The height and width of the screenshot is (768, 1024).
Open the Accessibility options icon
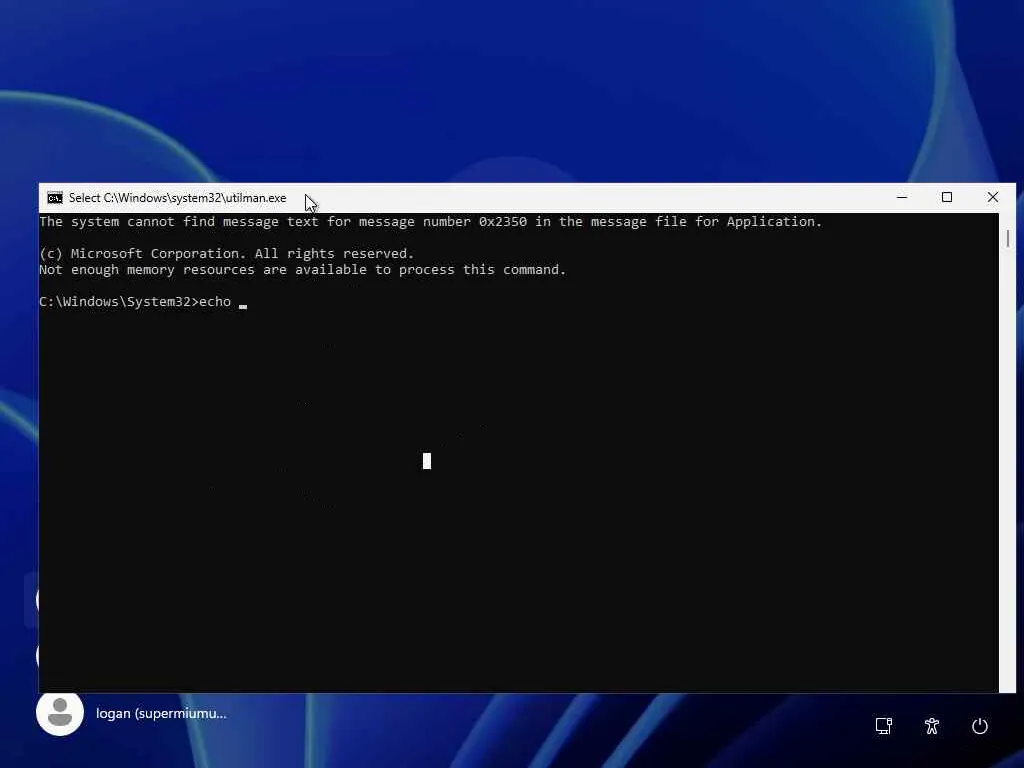point(932,726)
